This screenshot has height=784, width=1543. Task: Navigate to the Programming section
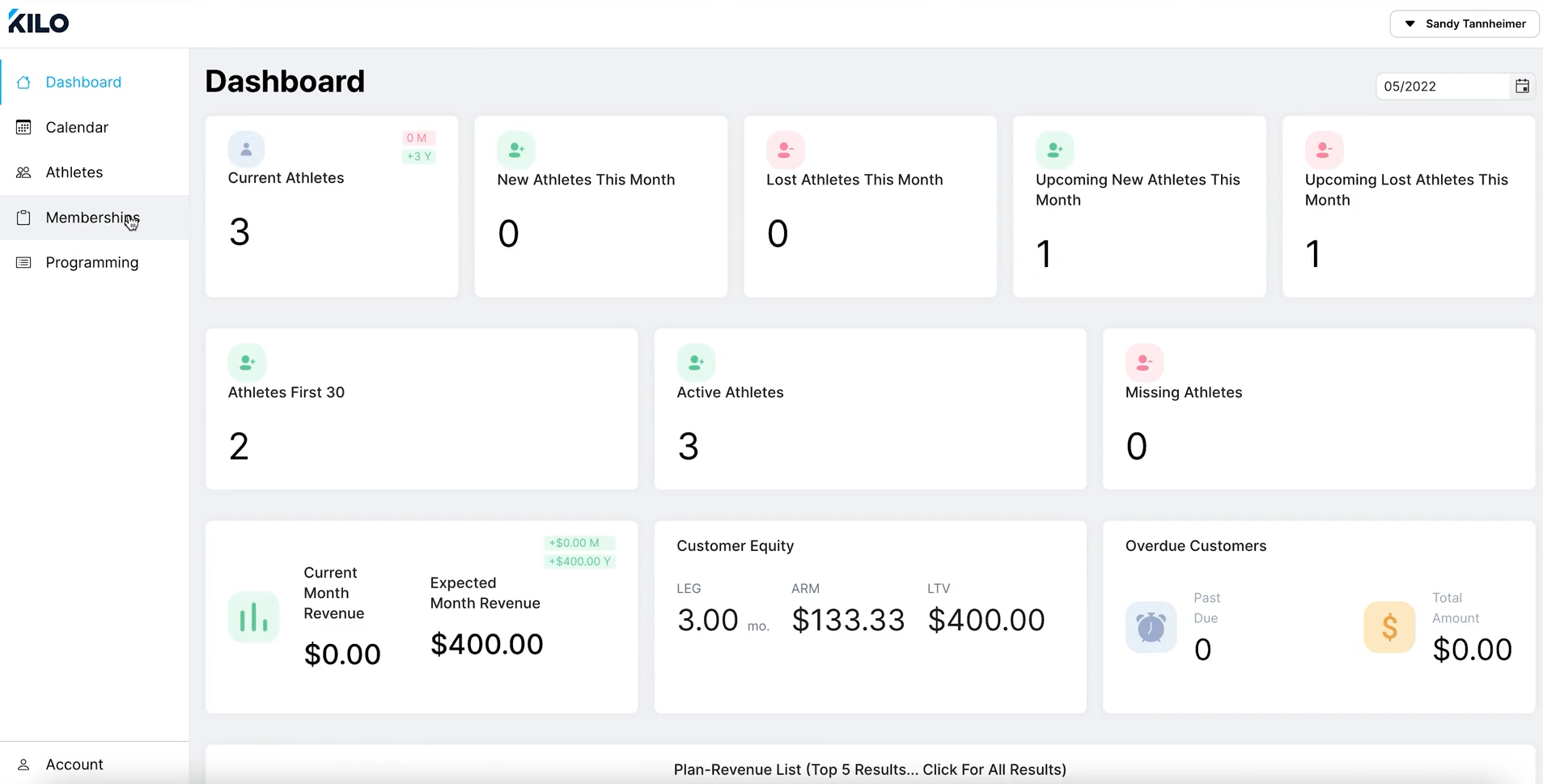(x=91, y=262)
